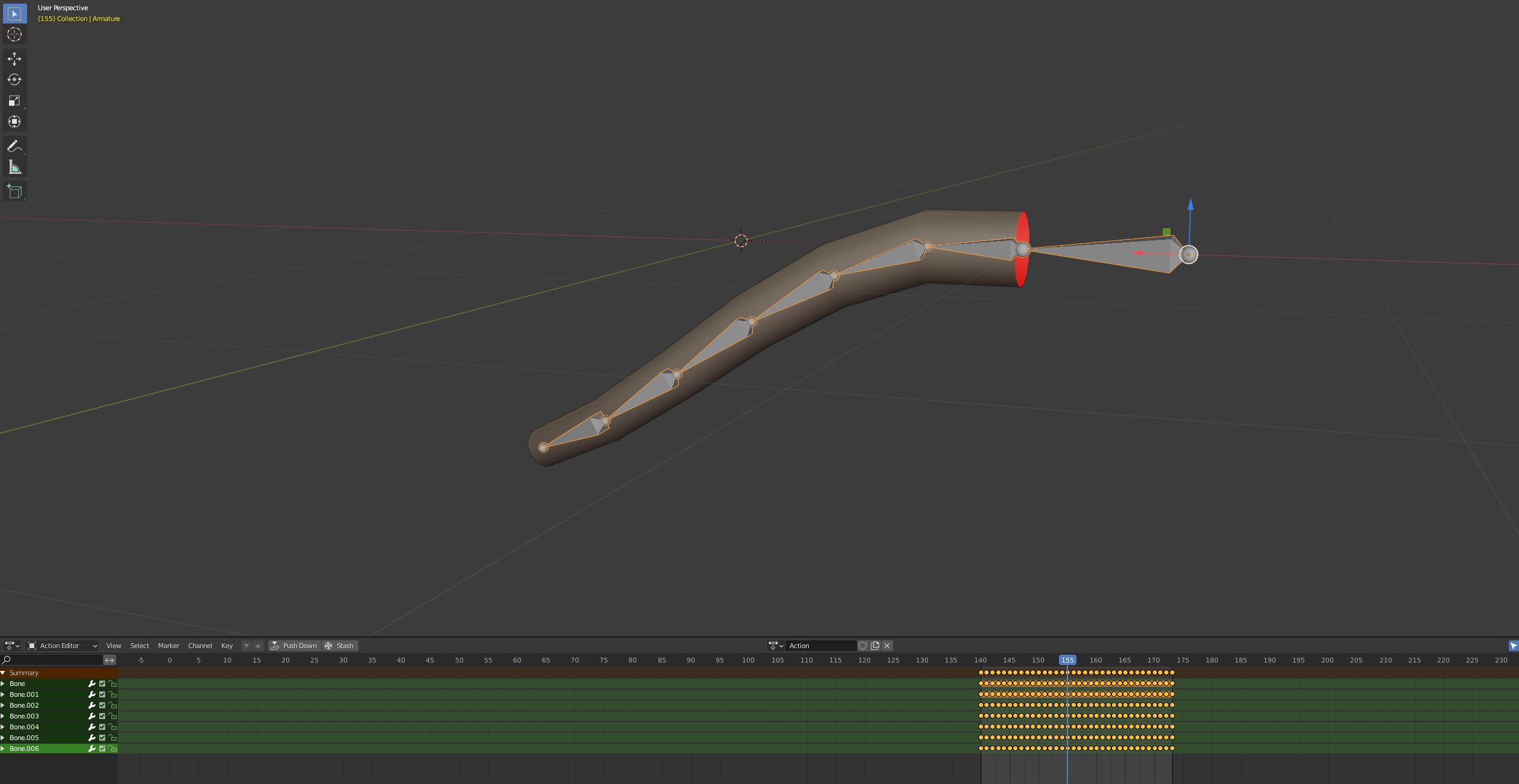Click the selection filter arrow at far right
Screen dimensions: 1519x784
coord(1514,646)
